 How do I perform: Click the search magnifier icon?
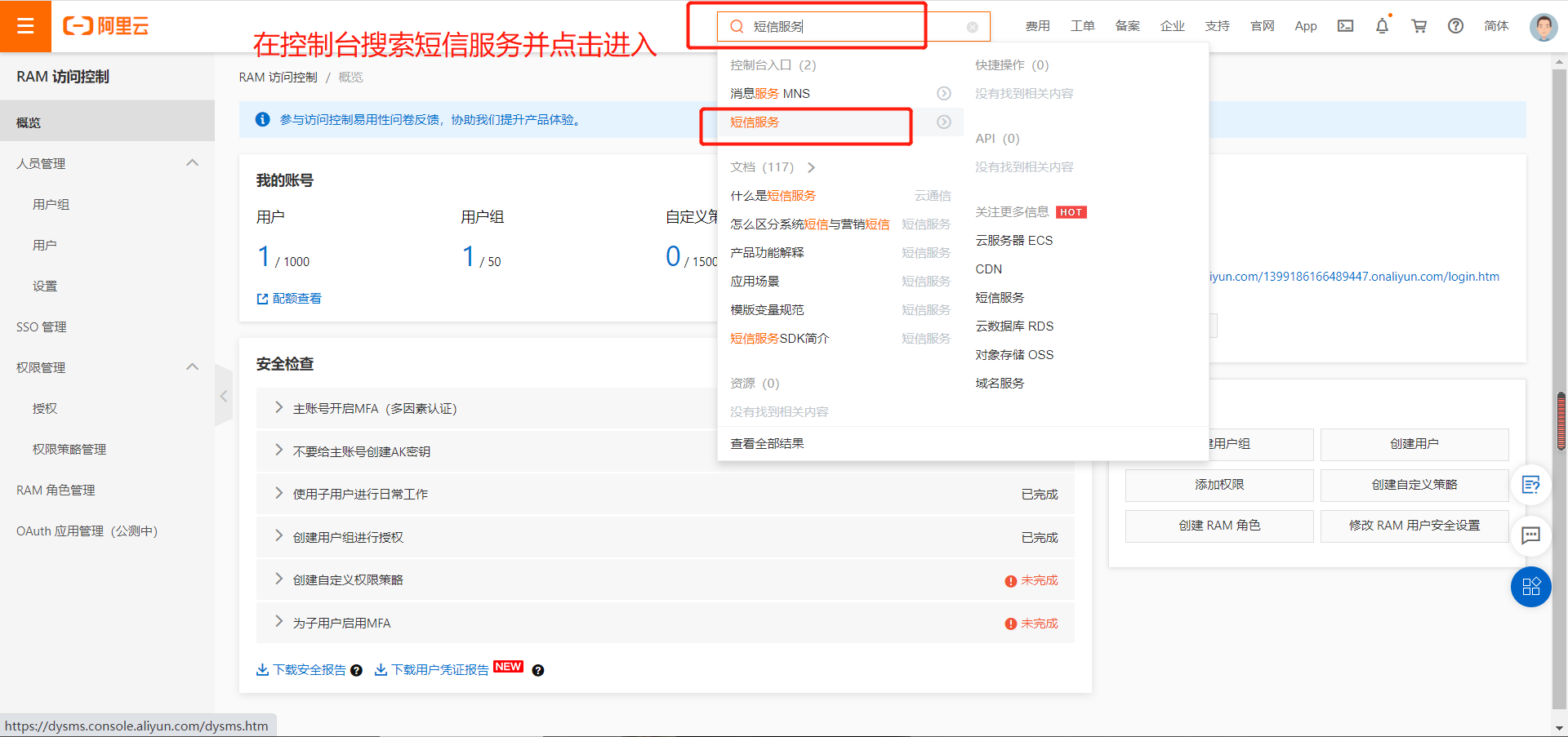(737, 26)
